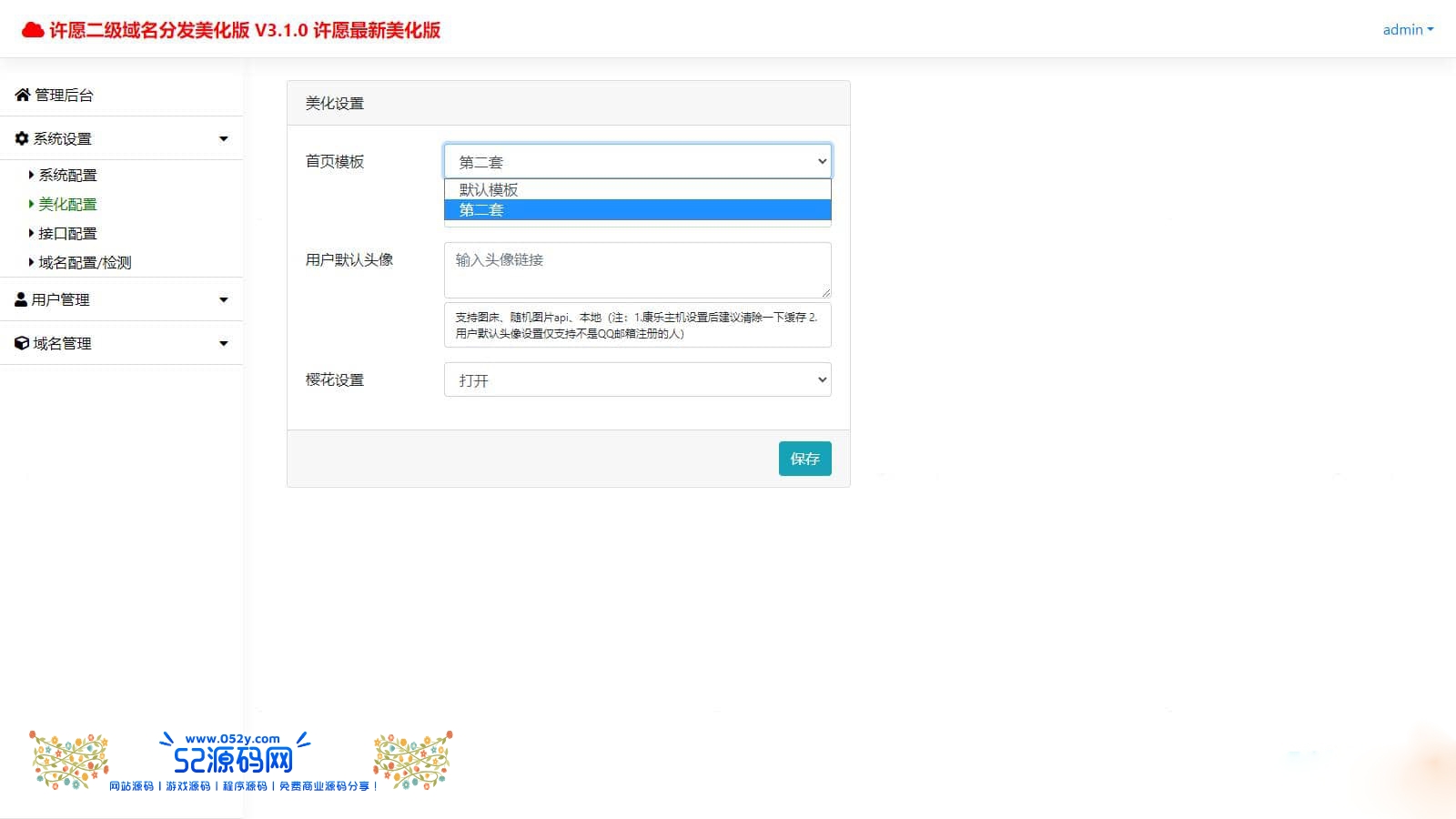
Task: Click the home icon beside 管理后台
Action: point(20,94)
